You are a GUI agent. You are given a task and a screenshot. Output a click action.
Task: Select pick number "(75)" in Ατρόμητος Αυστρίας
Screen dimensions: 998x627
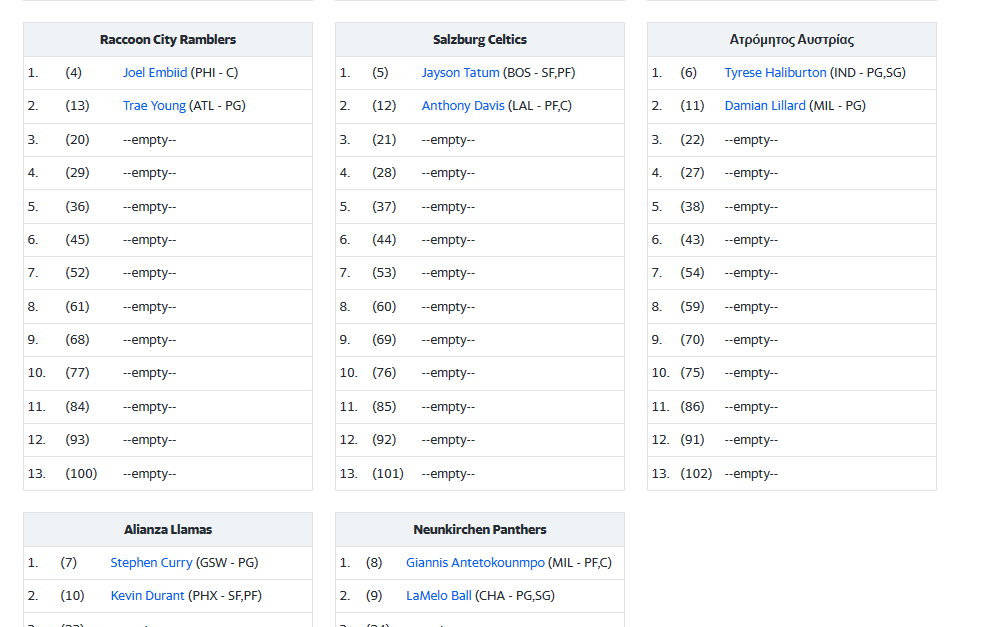pos(692,373)
